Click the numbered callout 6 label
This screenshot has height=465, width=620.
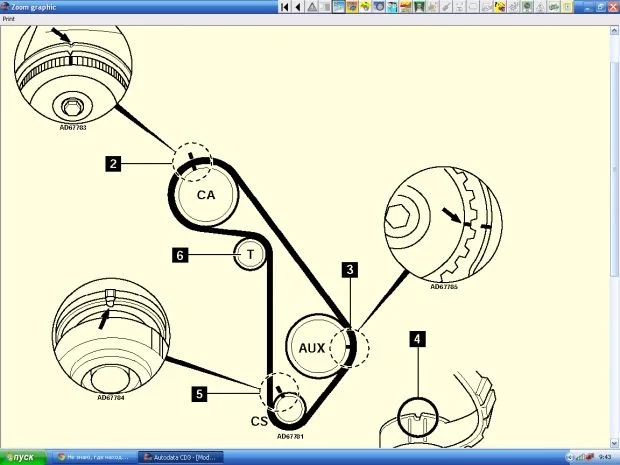[x=180, y=255]
